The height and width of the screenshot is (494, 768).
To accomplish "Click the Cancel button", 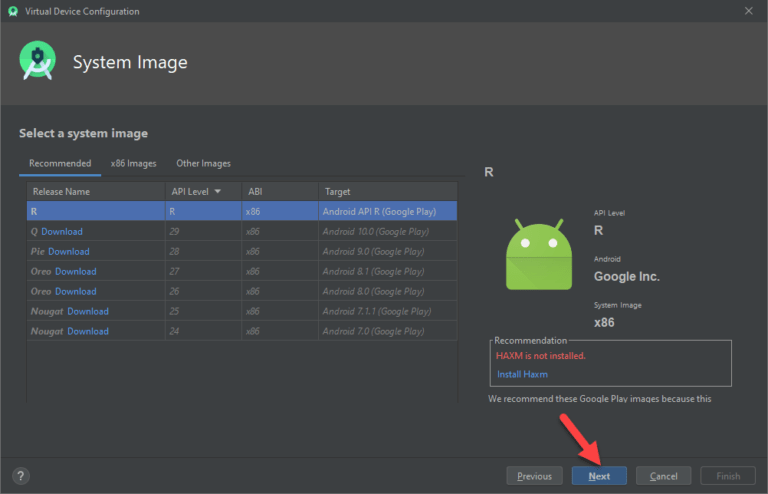I will [x=664, y=476].
